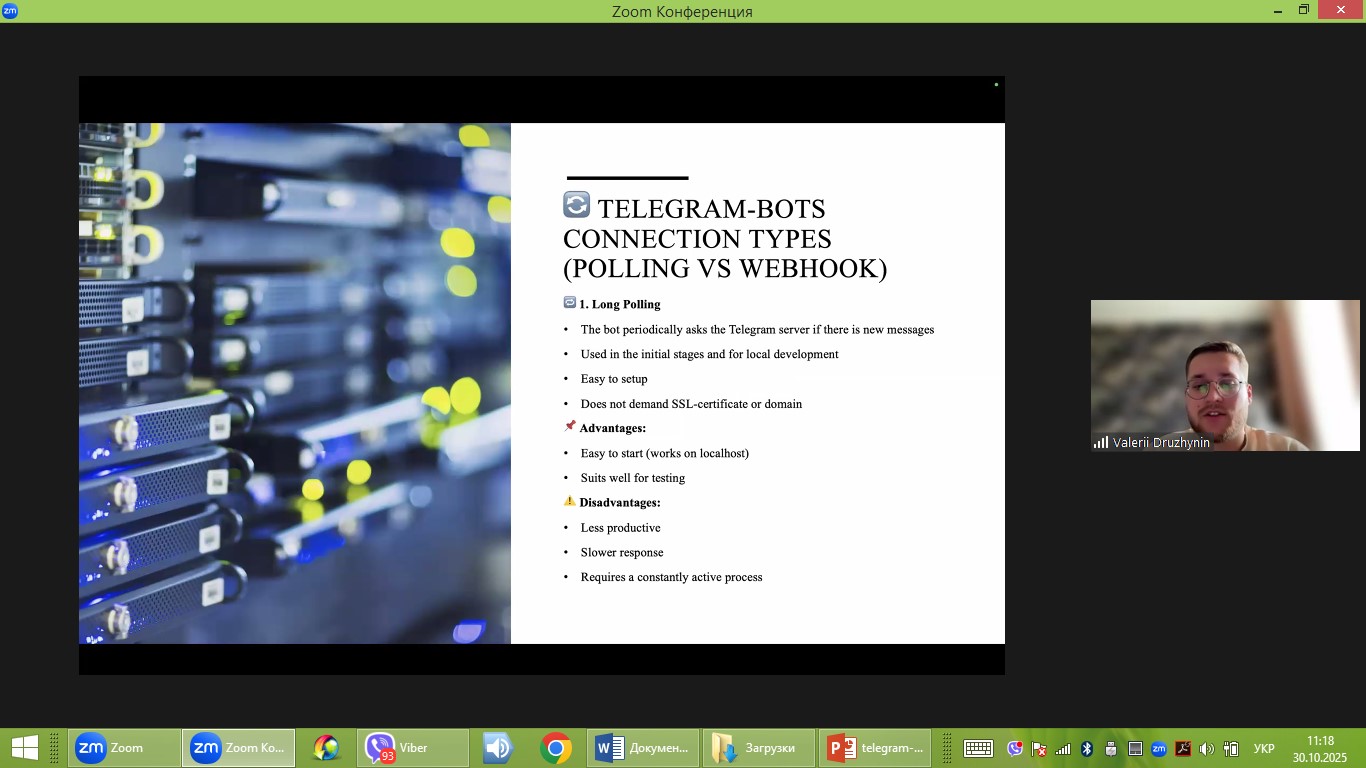Open the Zoom logo menu in title bar
1366x768 pixels.
coord(10,11)
